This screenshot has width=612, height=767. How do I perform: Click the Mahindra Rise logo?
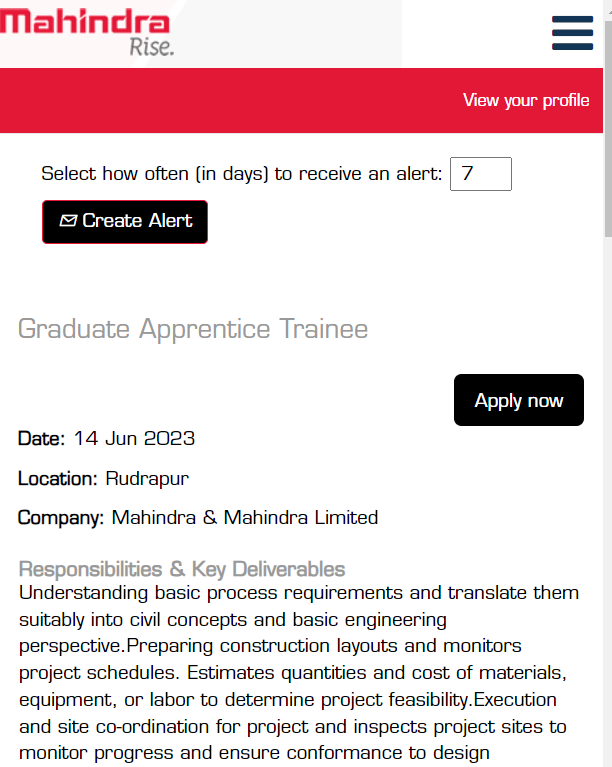point(87,32)
